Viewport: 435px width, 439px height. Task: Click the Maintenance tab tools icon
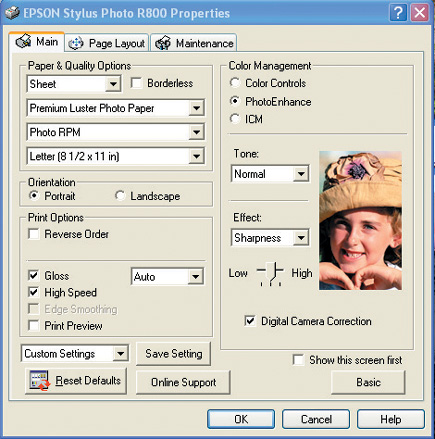163,43
